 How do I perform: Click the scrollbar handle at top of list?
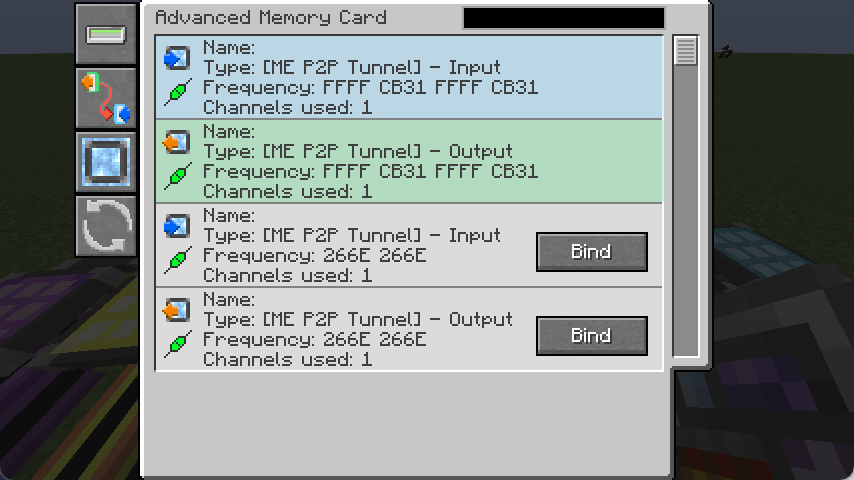pos(686,51)
